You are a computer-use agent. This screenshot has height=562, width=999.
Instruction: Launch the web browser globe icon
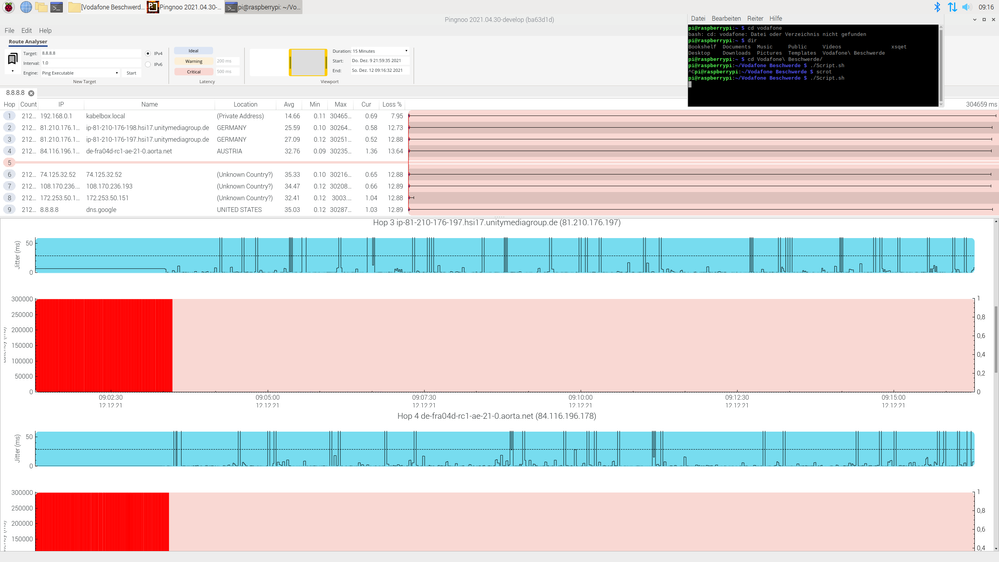tap(24, 7)
